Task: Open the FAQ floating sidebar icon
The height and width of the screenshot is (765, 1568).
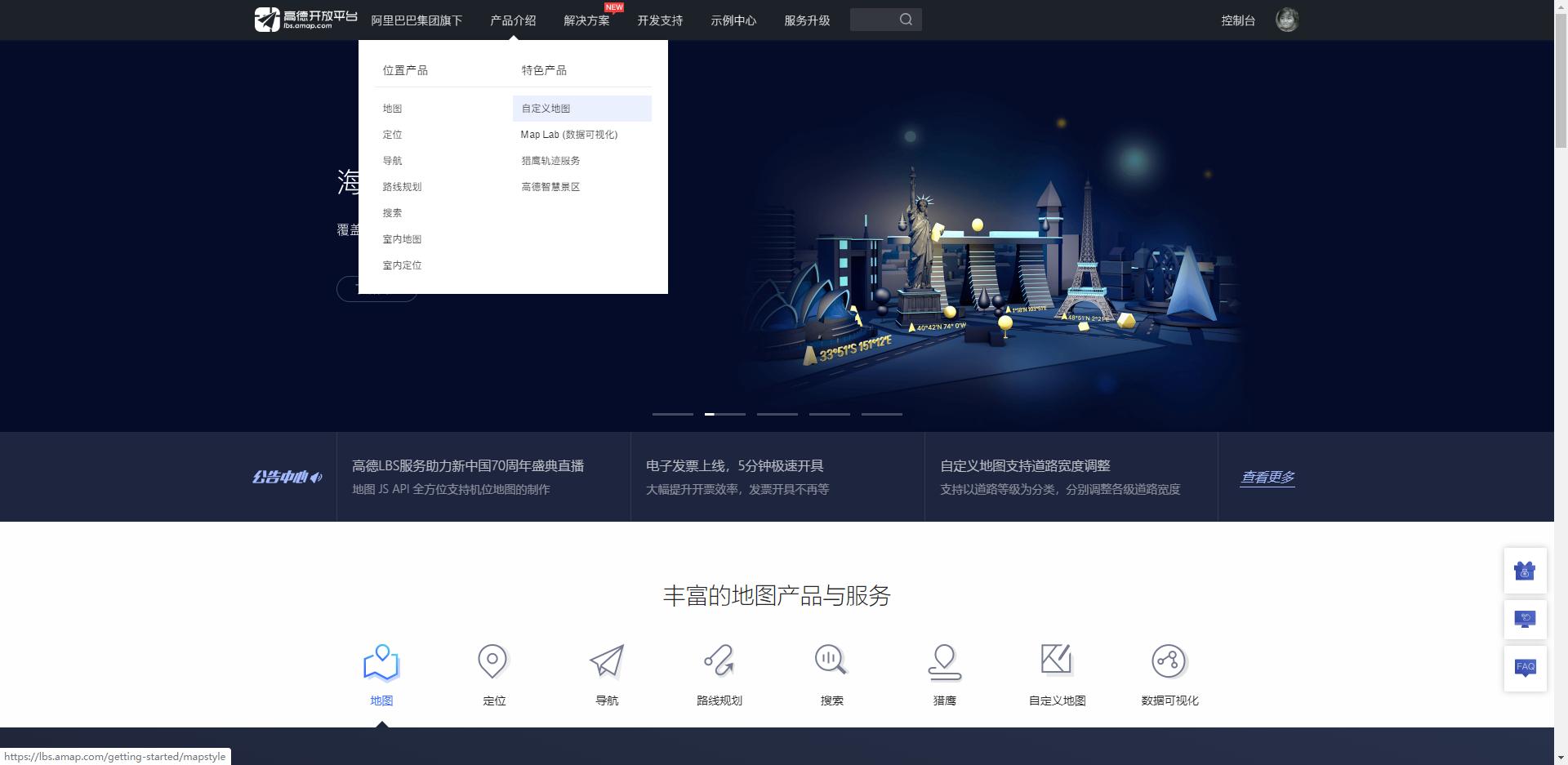Action: pos(1526,668)
